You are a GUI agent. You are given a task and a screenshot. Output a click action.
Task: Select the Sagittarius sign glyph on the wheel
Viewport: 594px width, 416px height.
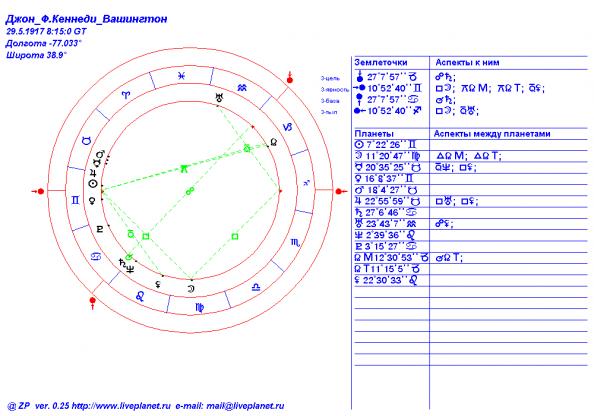point(306,184)
